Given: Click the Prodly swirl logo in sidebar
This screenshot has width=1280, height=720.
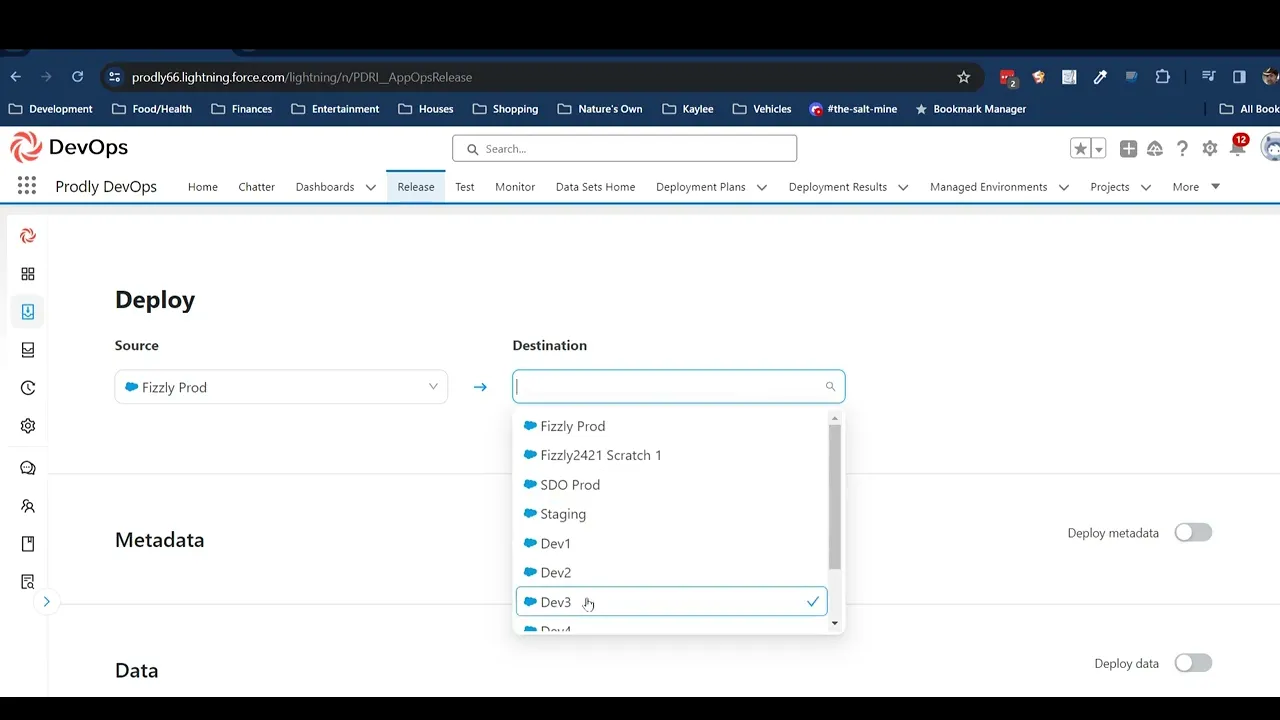Looking at the screenshot, I should tap(28, 236).
